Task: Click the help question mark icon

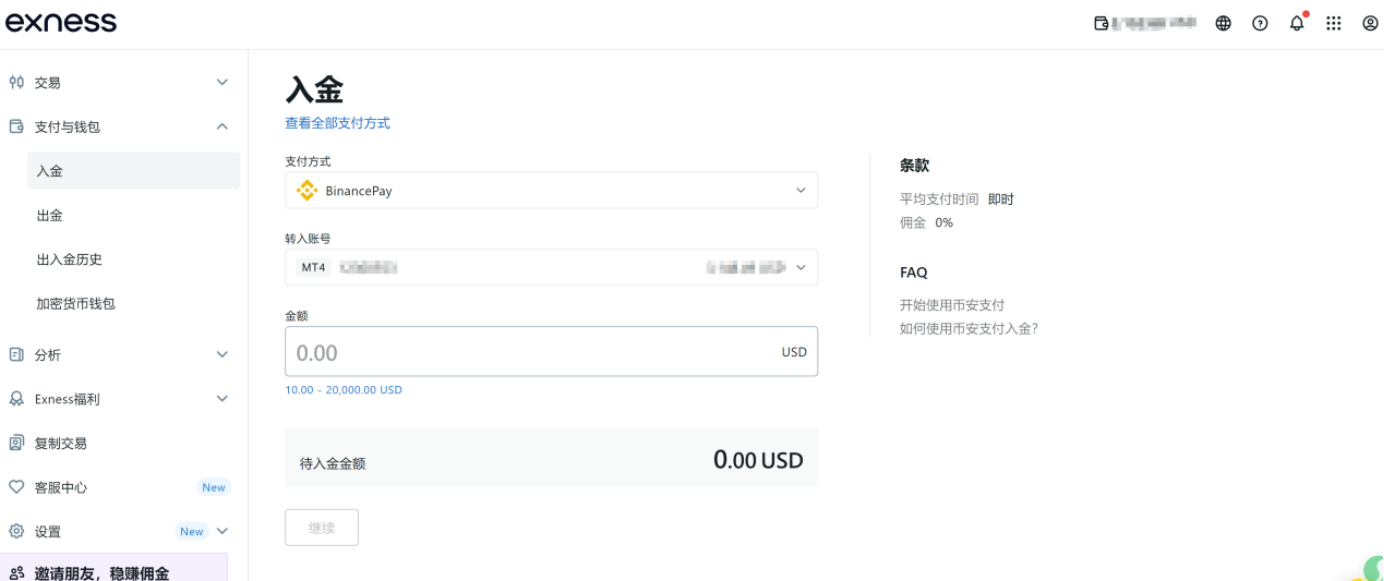Action: (x=1260, y=23)
